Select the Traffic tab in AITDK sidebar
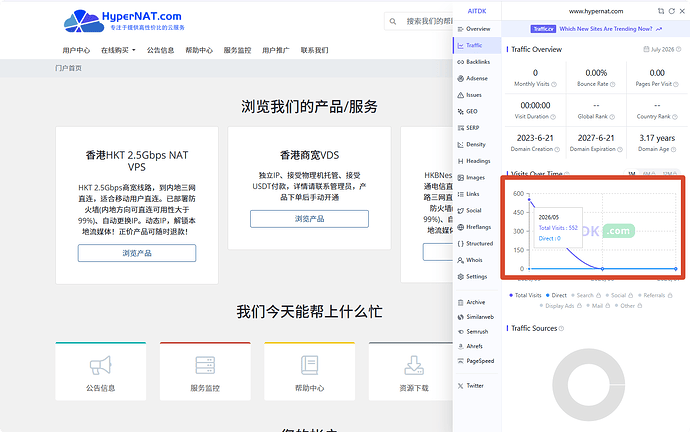Image resolution: width=690 pixels, height=432 pixels. coord(477,45)
